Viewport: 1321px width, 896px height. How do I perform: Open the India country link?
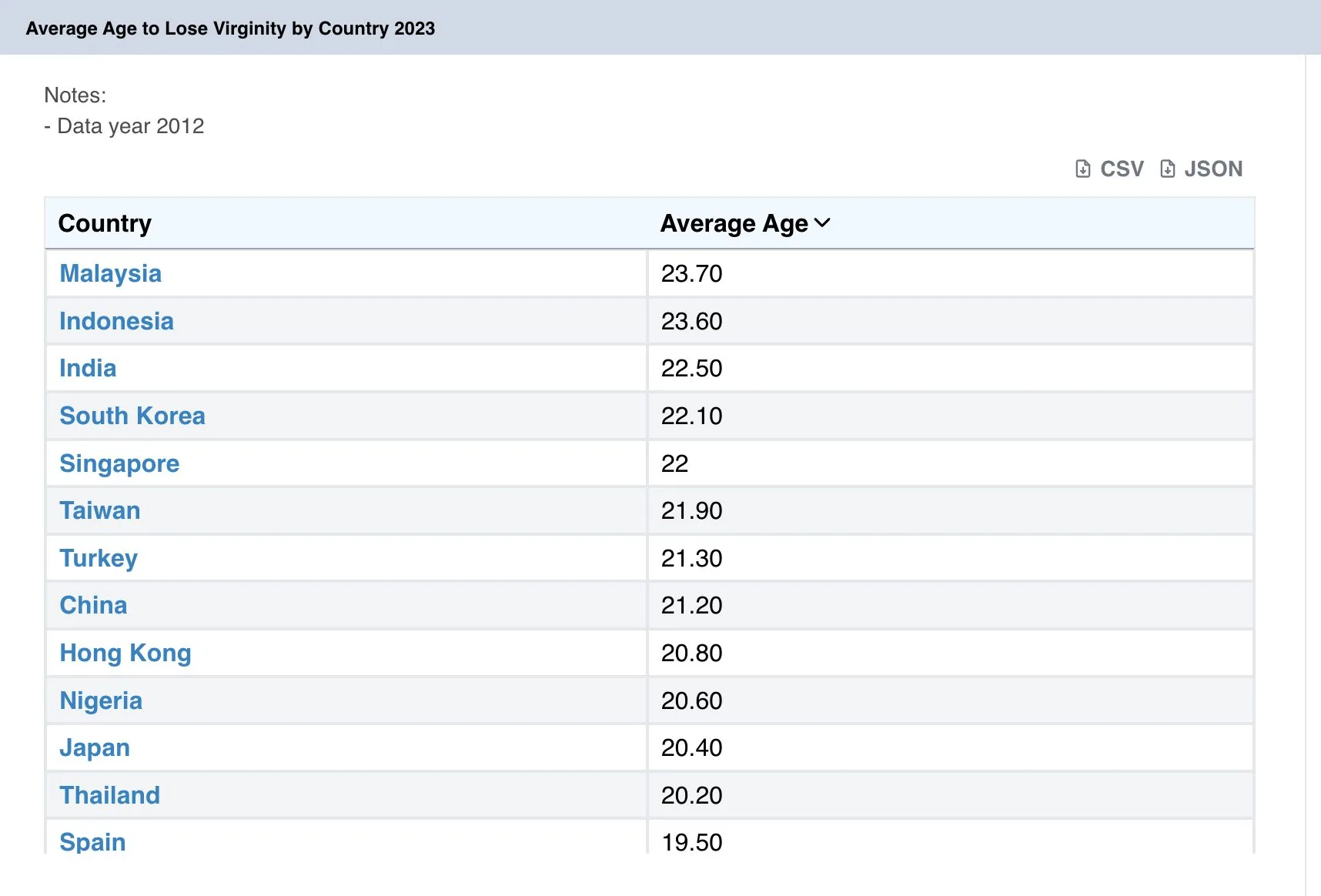tap(88, 368)
